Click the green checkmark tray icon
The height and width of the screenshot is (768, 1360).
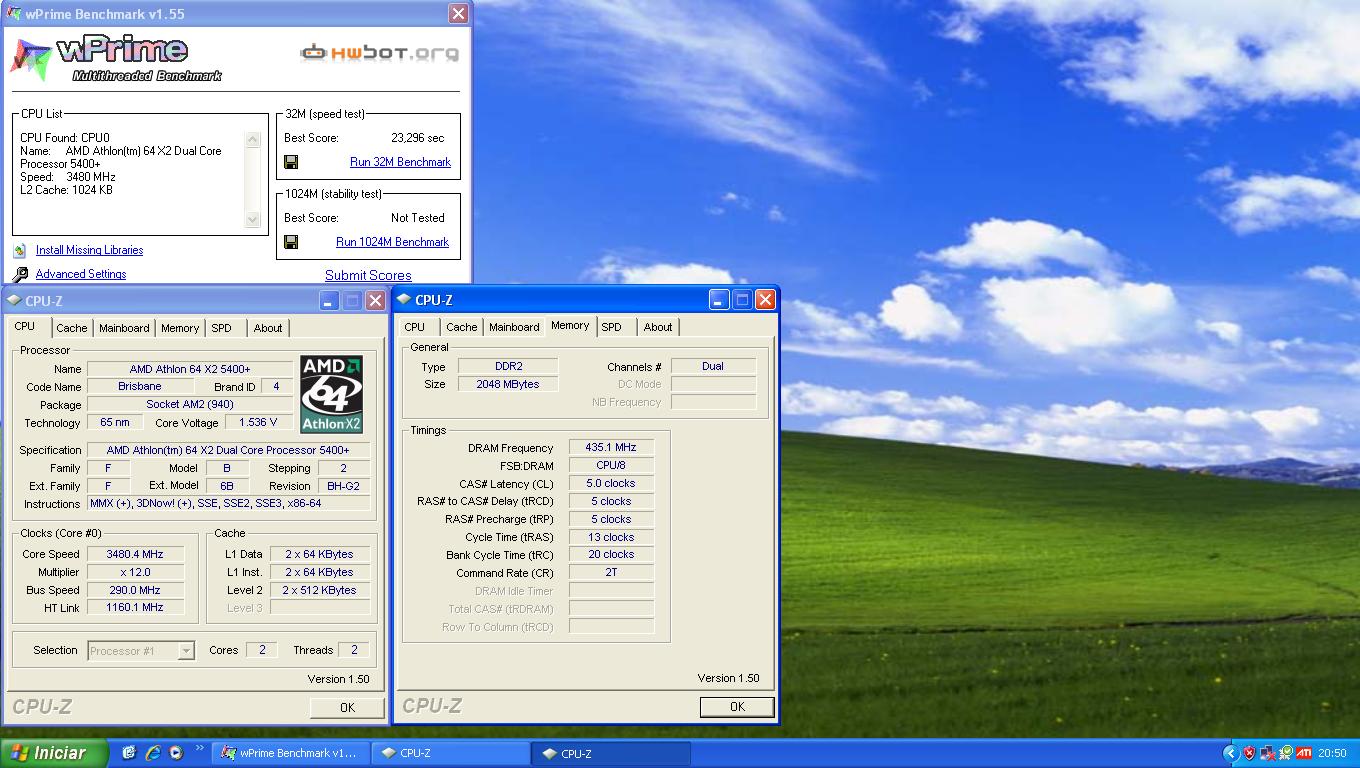tap(1286, 753)
